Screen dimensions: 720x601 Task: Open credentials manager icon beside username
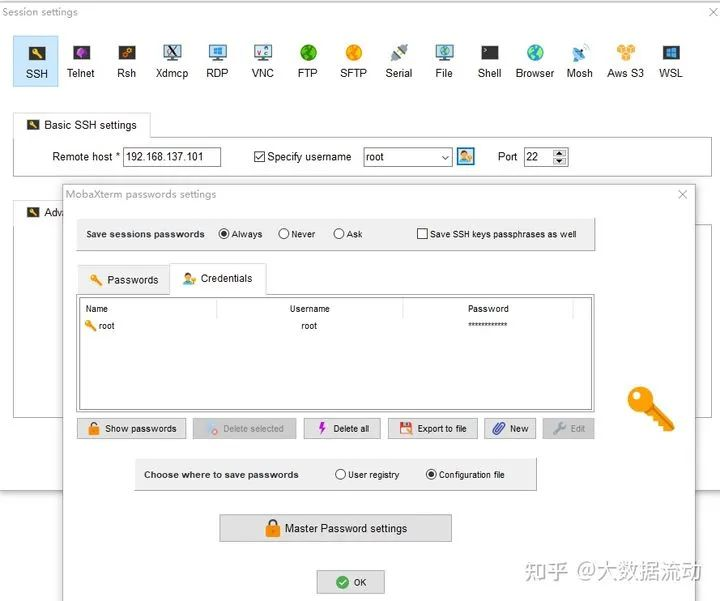click(x=466, y=157)
